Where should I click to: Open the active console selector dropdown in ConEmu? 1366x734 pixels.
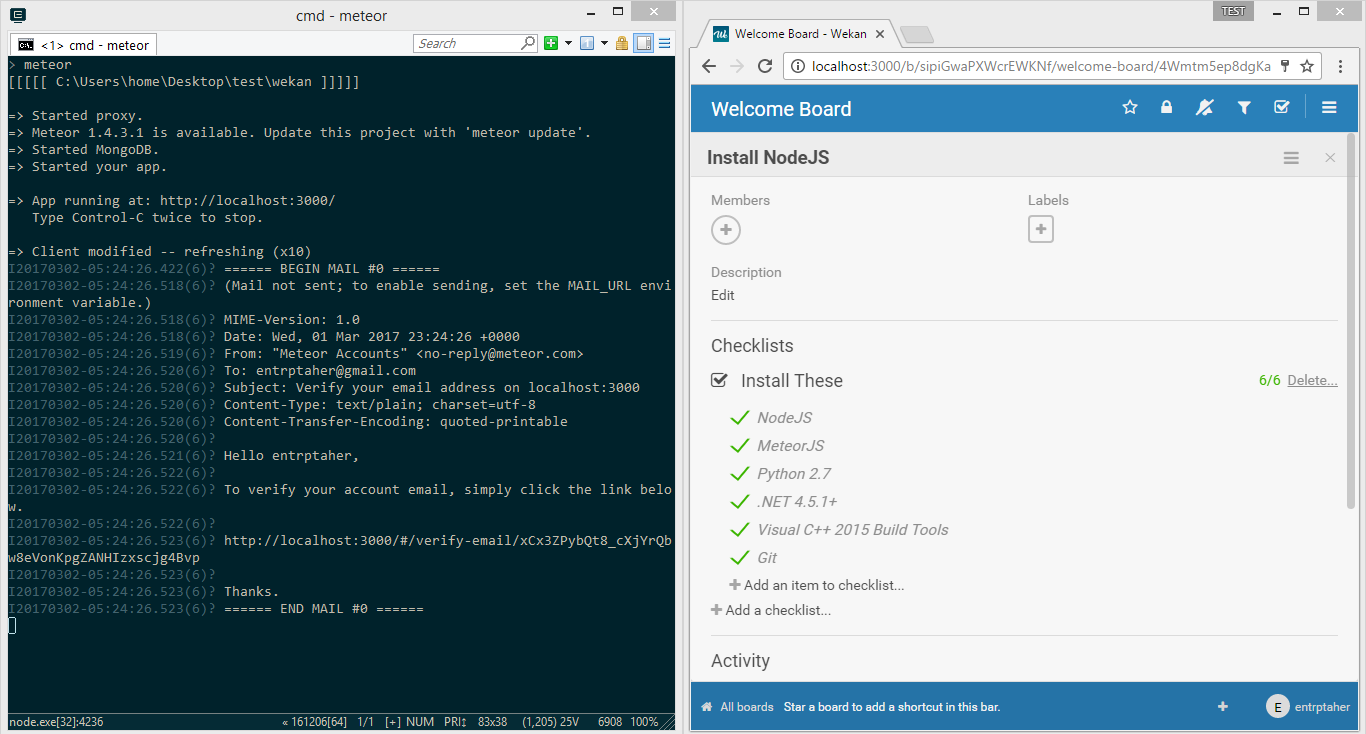[x=604, y=43]
